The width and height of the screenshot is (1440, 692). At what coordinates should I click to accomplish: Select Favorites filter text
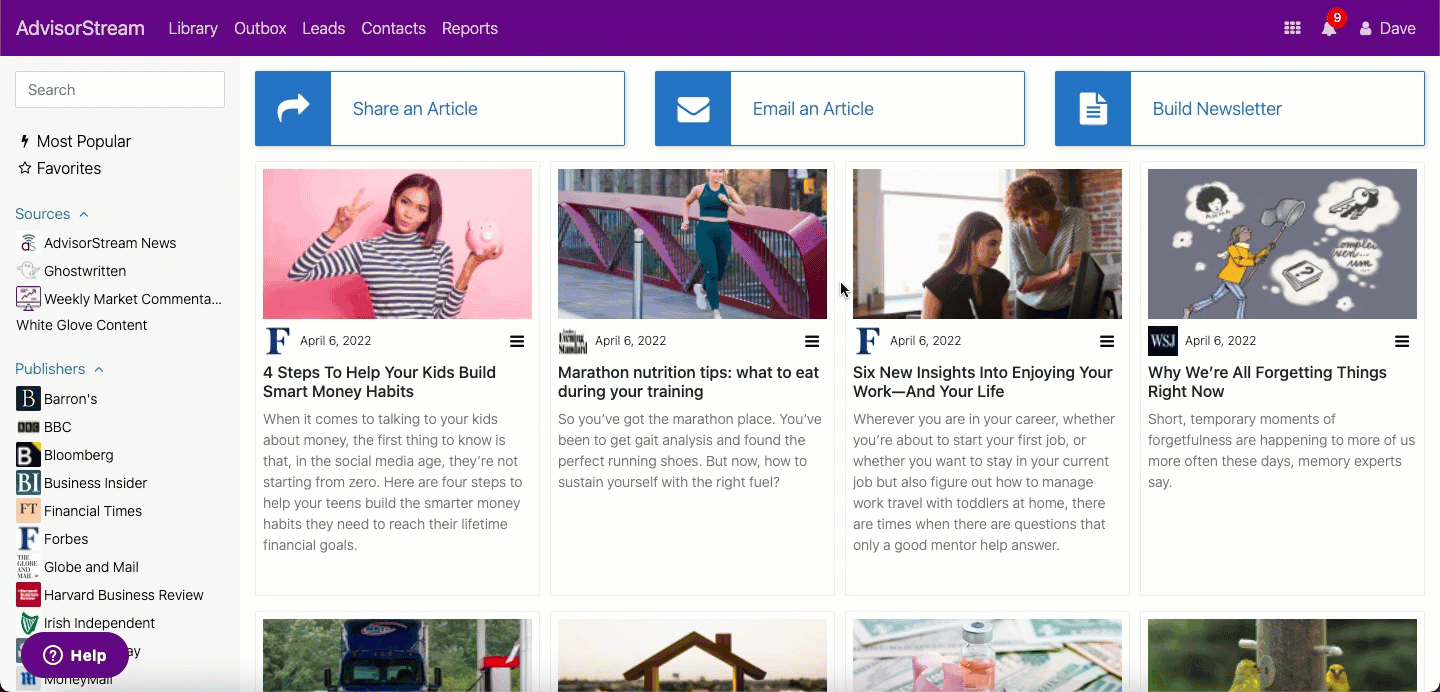click(69, 168)
